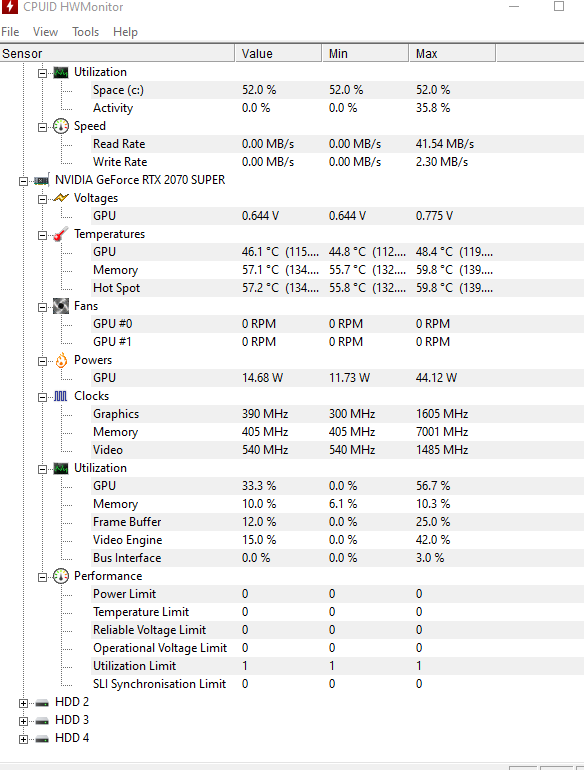Image resolution: width=584 pixels, height=770 pixels.
Task: Click the Temperatures thermometer icon
Action: (x=61, y=234)
